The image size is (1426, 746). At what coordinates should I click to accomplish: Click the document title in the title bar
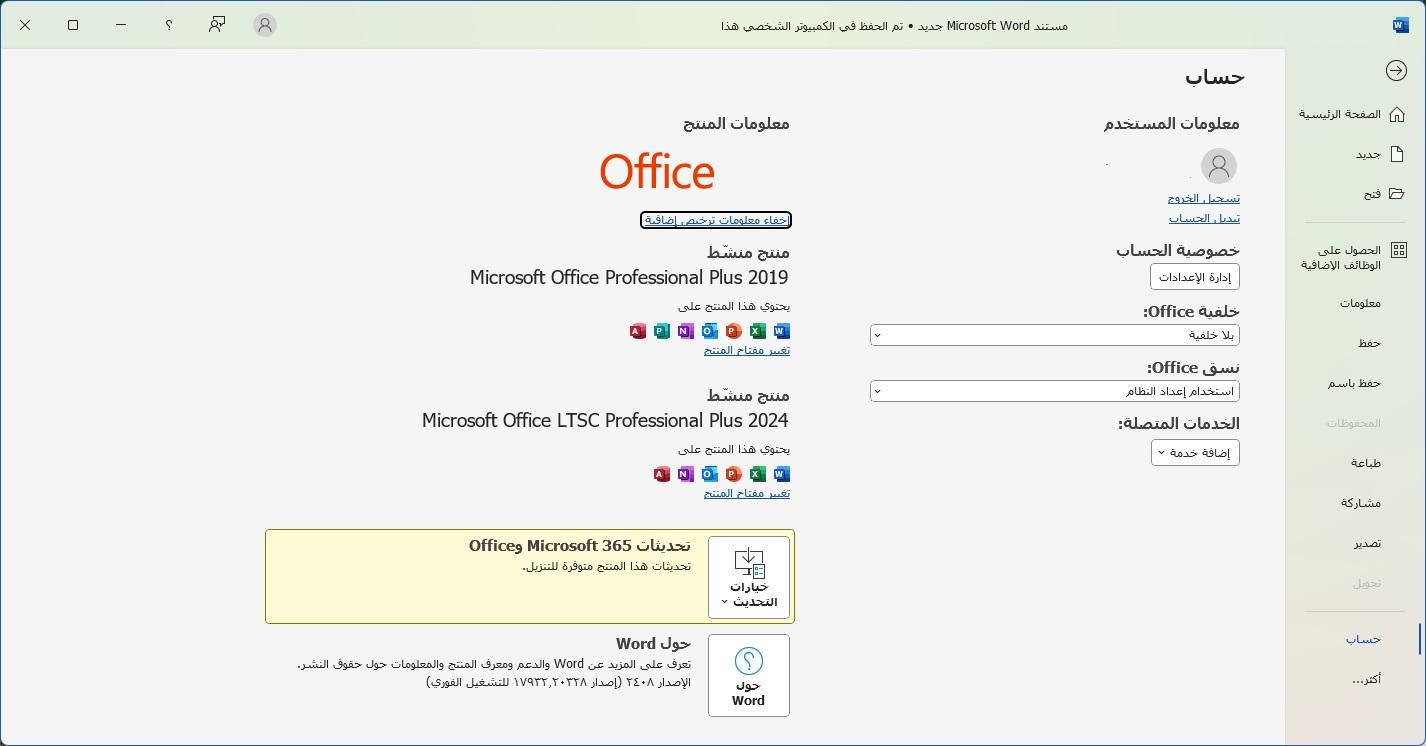coord(894,26)
